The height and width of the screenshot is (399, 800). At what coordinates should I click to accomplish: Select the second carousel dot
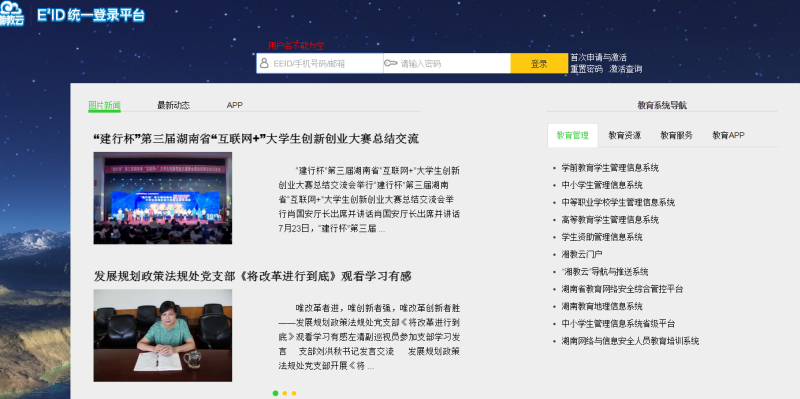click(285, 393)
